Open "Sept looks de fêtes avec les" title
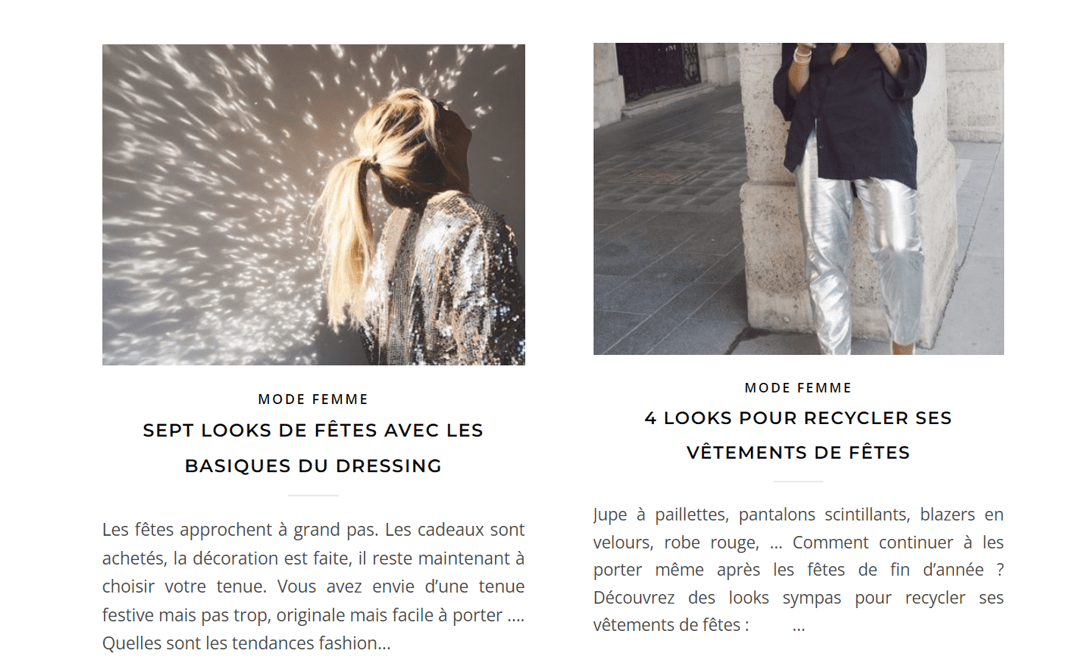The height and width of the screenshot is (670, 1065). (x=313, y=431)
